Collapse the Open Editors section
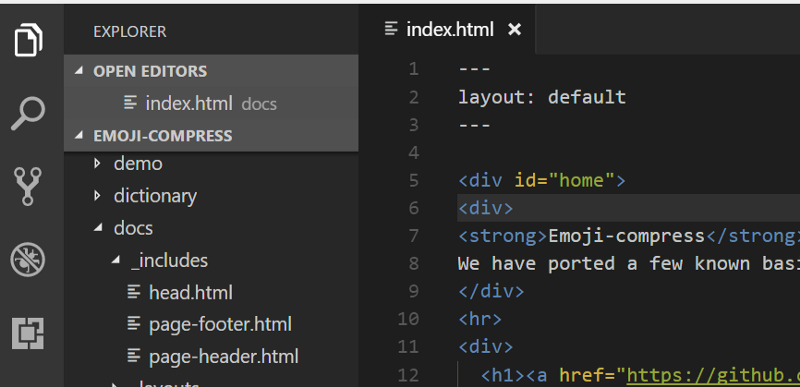This screenshot has height=387, width=800. pos(78,71)
